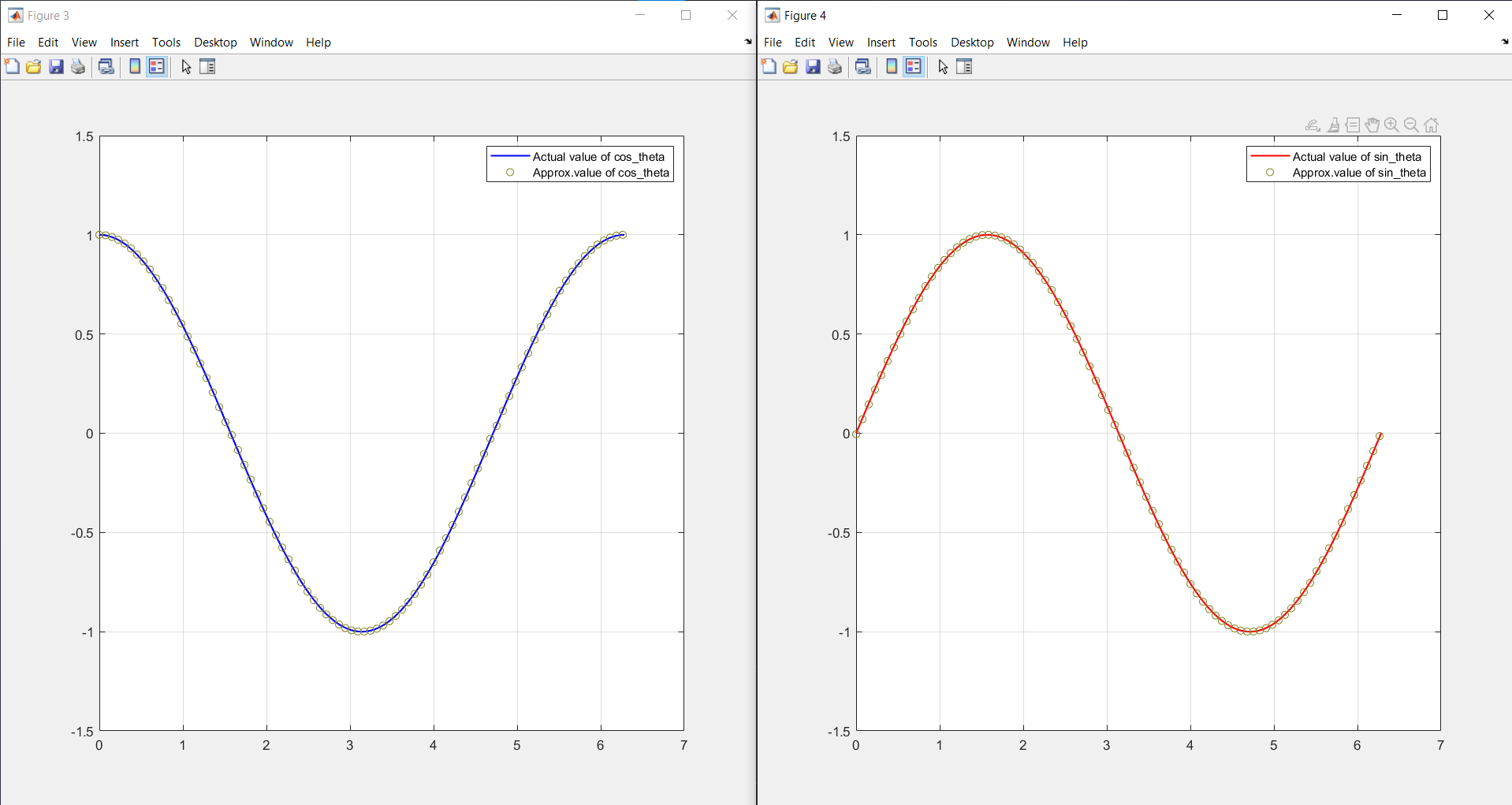Expand Figure 4 toolbar overflow chevron
Image resolution: width=1512 pixels, height=805 pixels.
coord(1504,42)
